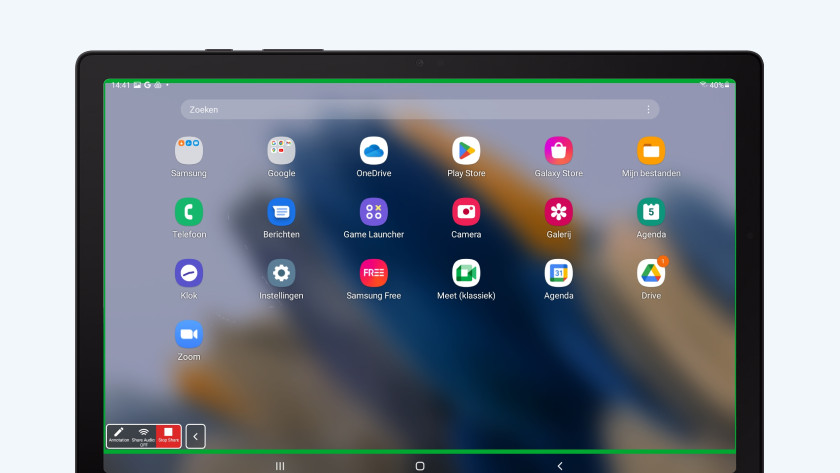Open the Zoom app

pos(189,334)
